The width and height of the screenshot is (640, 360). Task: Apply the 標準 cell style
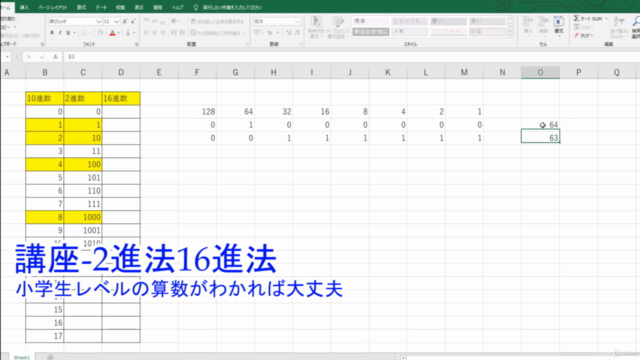371,21
